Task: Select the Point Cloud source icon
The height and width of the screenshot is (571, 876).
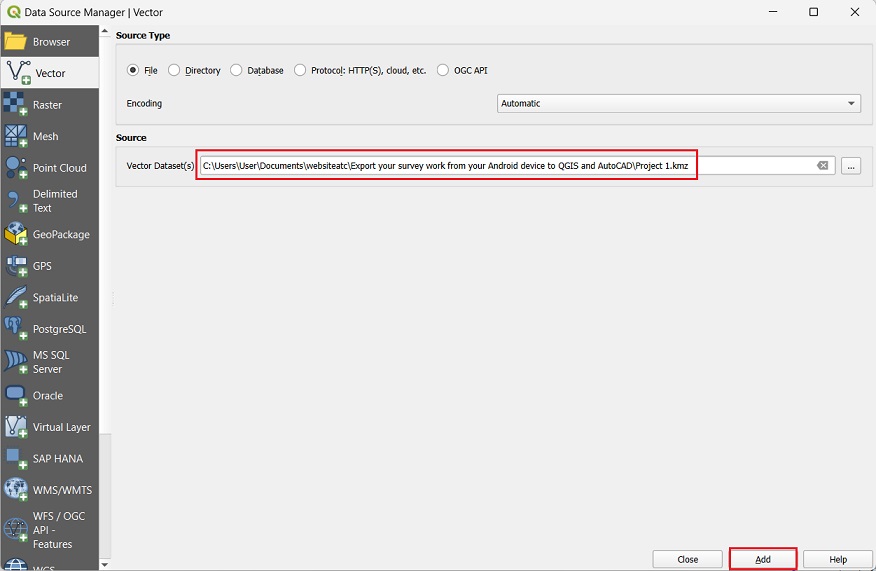Action: pos(15,168)
